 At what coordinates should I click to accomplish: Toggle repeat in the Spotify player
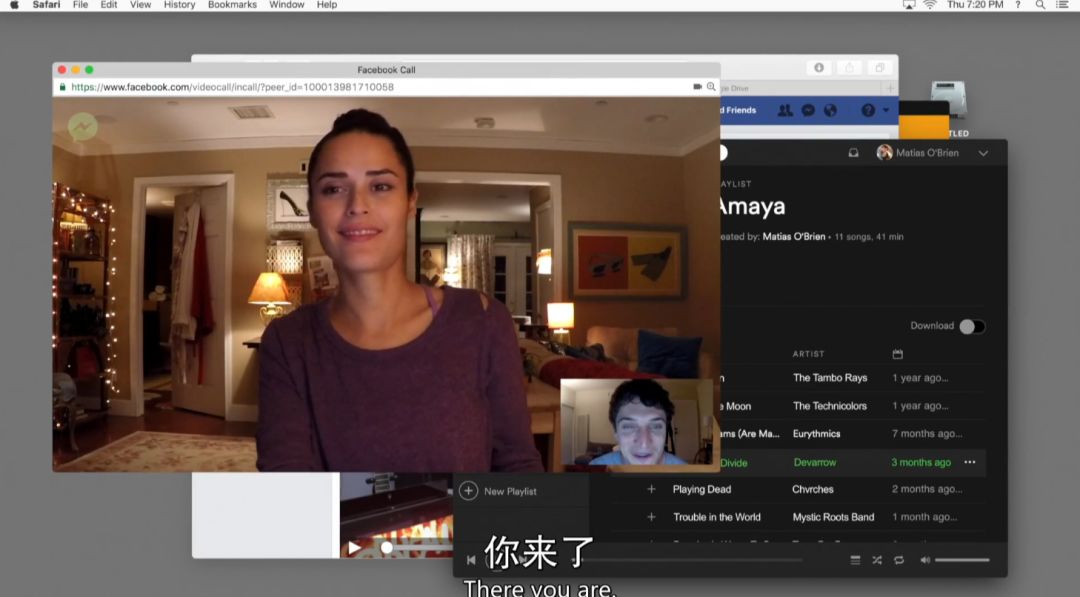[899, 560]
